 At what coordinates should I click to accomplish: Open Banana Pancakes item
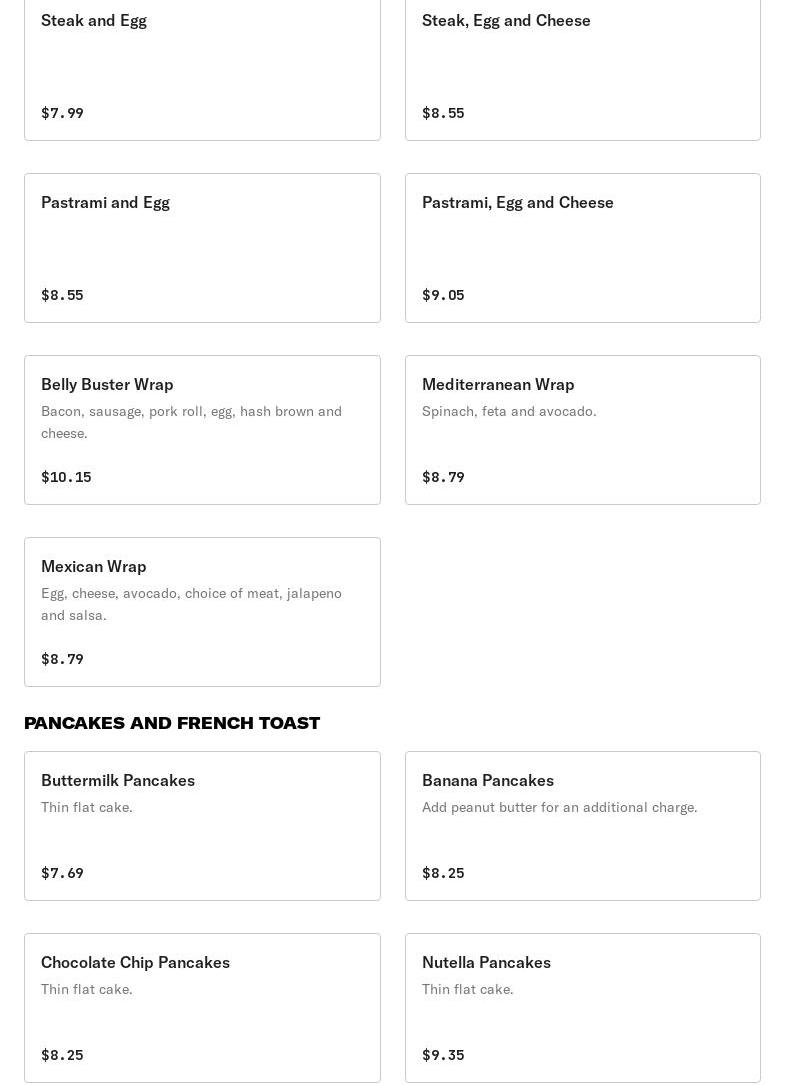pyautogui.click(x=583, y=826)
